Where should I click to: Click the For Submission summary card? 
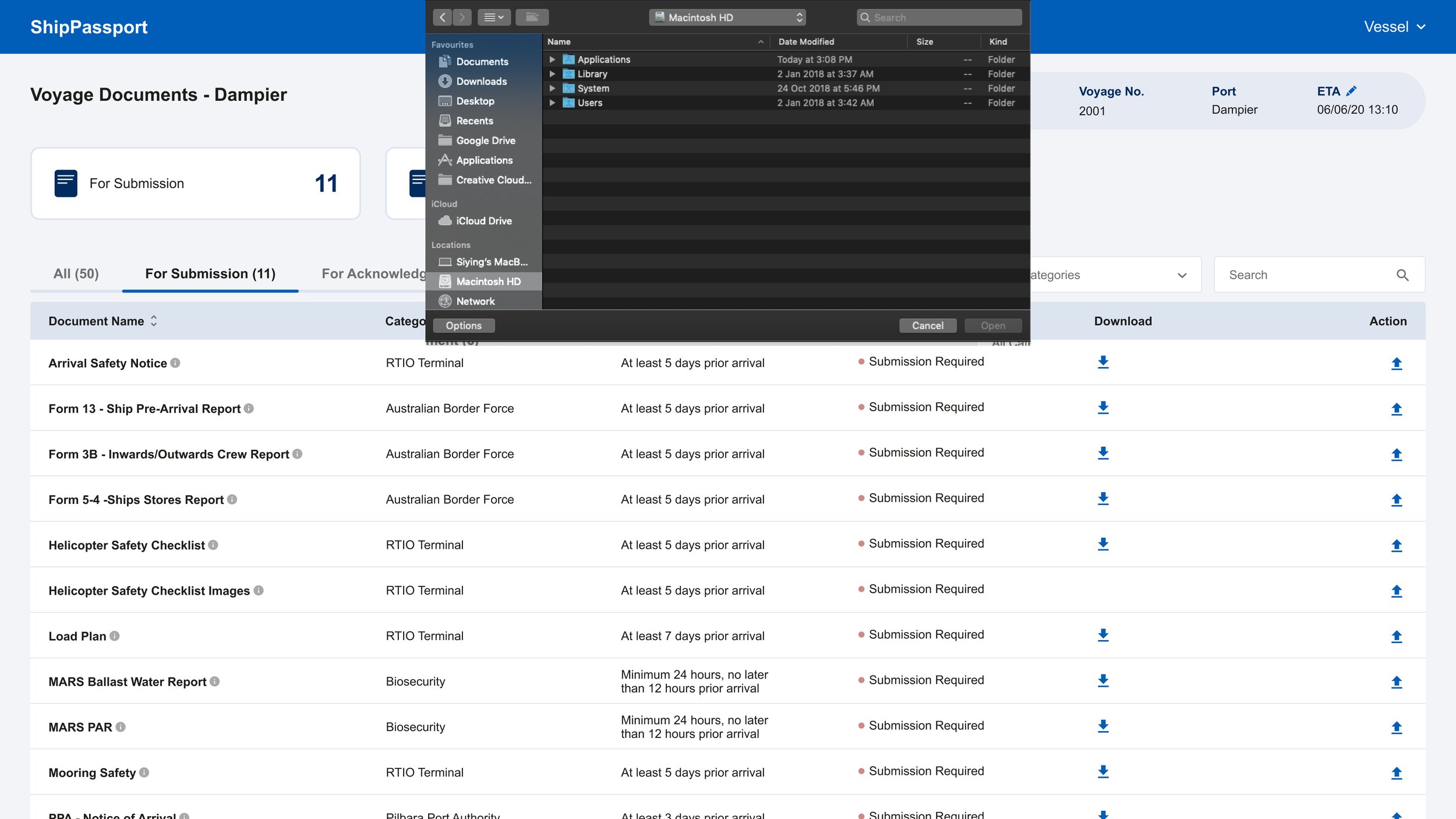196,183
